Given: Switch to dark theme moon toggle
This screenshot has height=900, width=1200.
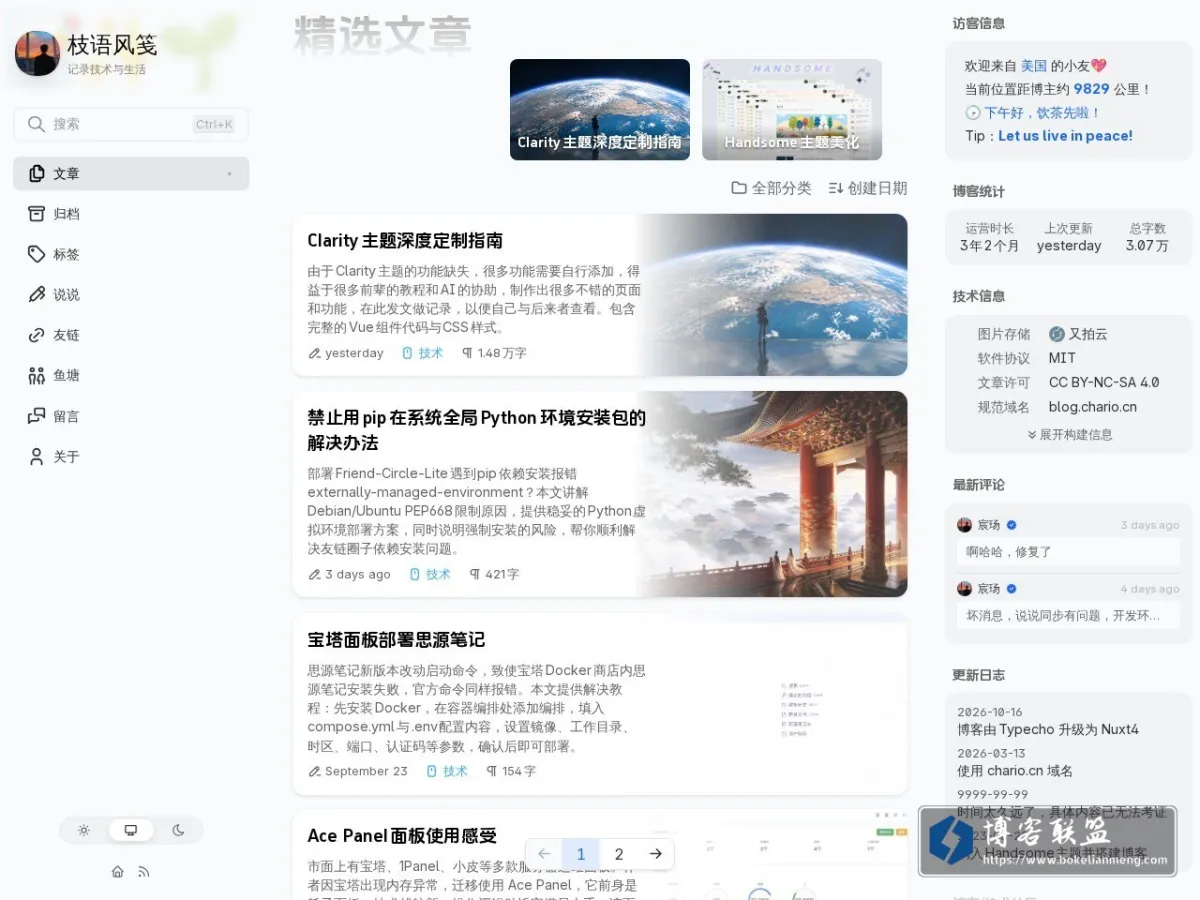Looking at the screenshot, I should click(178, 830).
